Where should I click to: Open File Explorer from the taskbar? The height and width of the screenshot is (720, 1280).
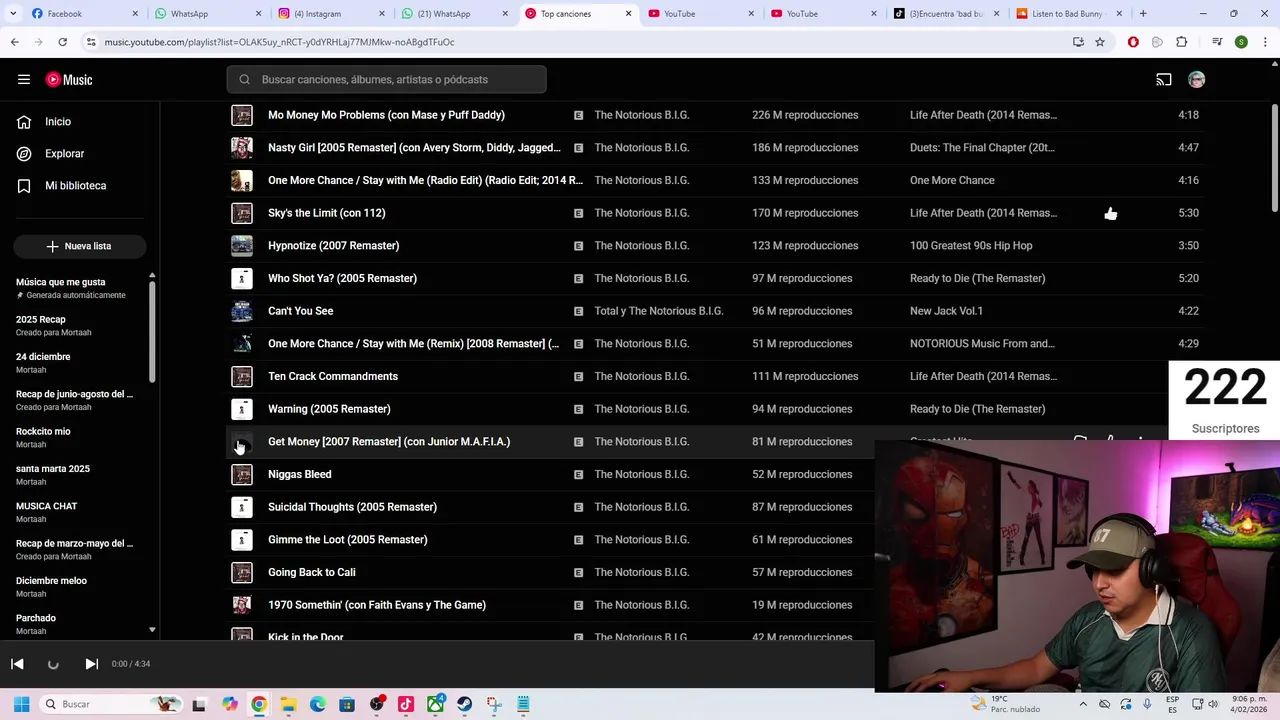tap(288, 704)
